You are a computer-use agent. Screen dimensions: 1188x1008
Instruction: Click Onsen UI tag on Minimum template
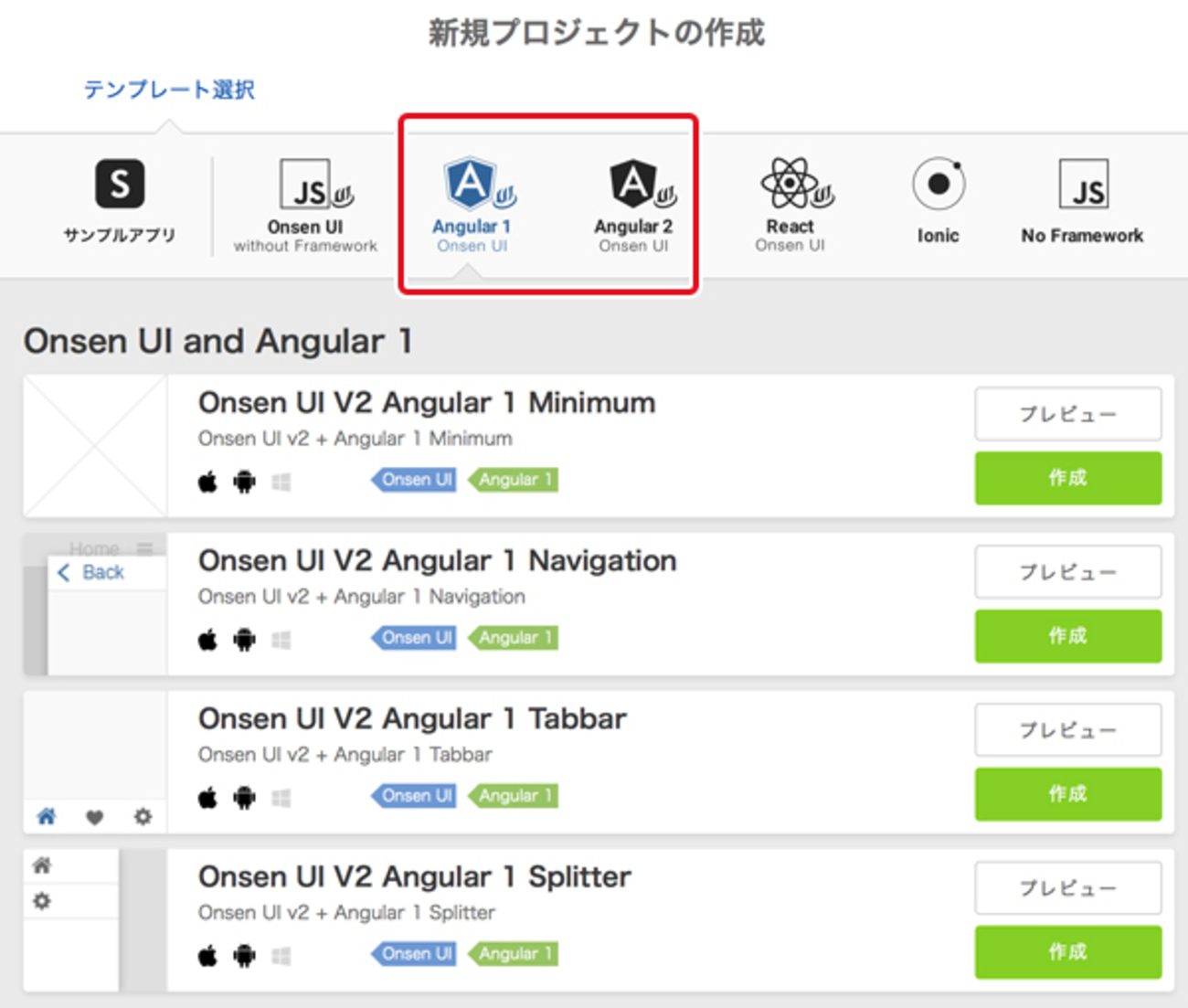click(416, 480)
